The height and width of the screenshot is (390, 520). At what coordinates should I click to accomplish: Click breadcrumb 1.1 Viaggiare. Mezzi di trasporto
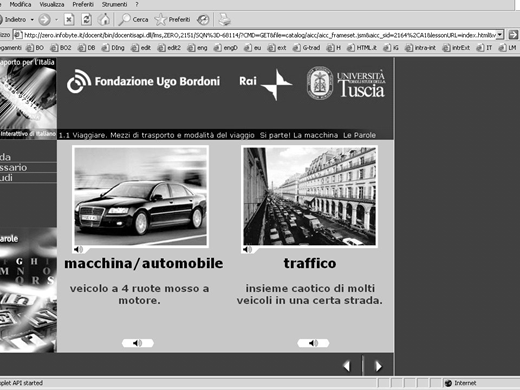coord(157,135)
